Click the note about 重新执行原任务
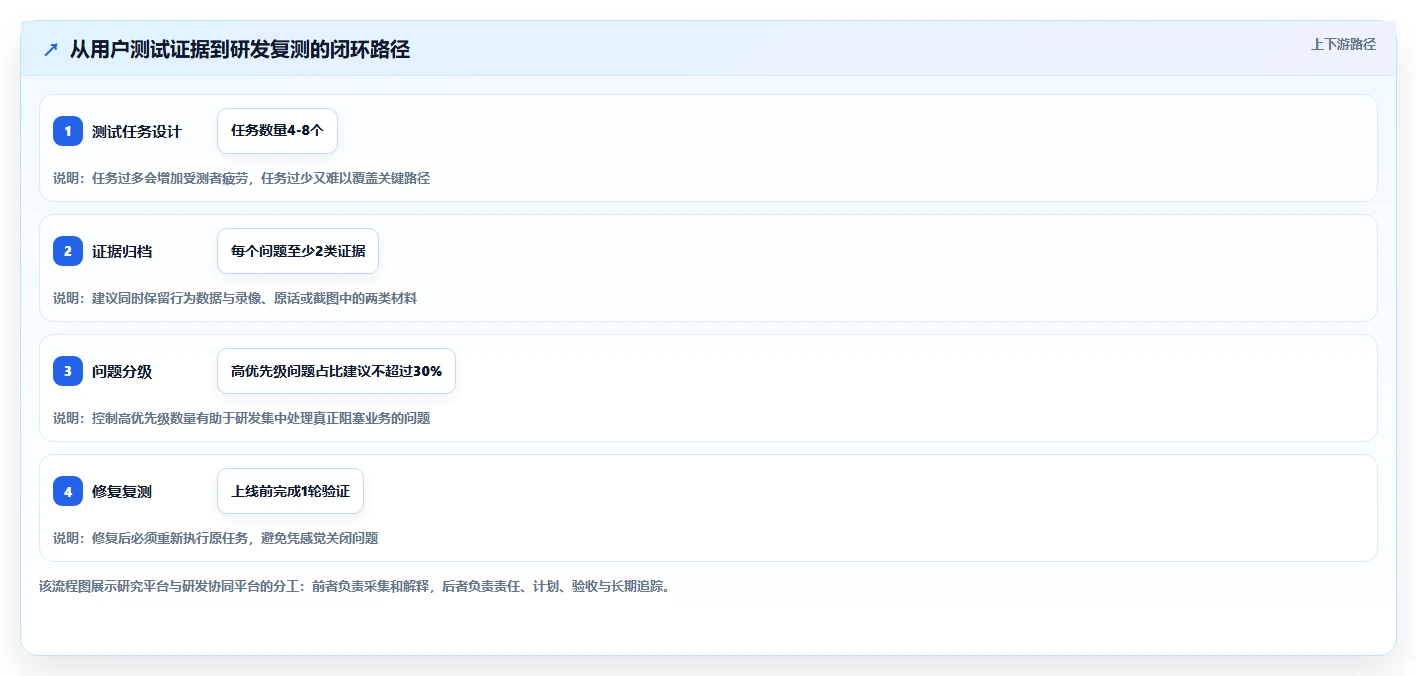Viewport: 1417px width, 676px height. 216,538
